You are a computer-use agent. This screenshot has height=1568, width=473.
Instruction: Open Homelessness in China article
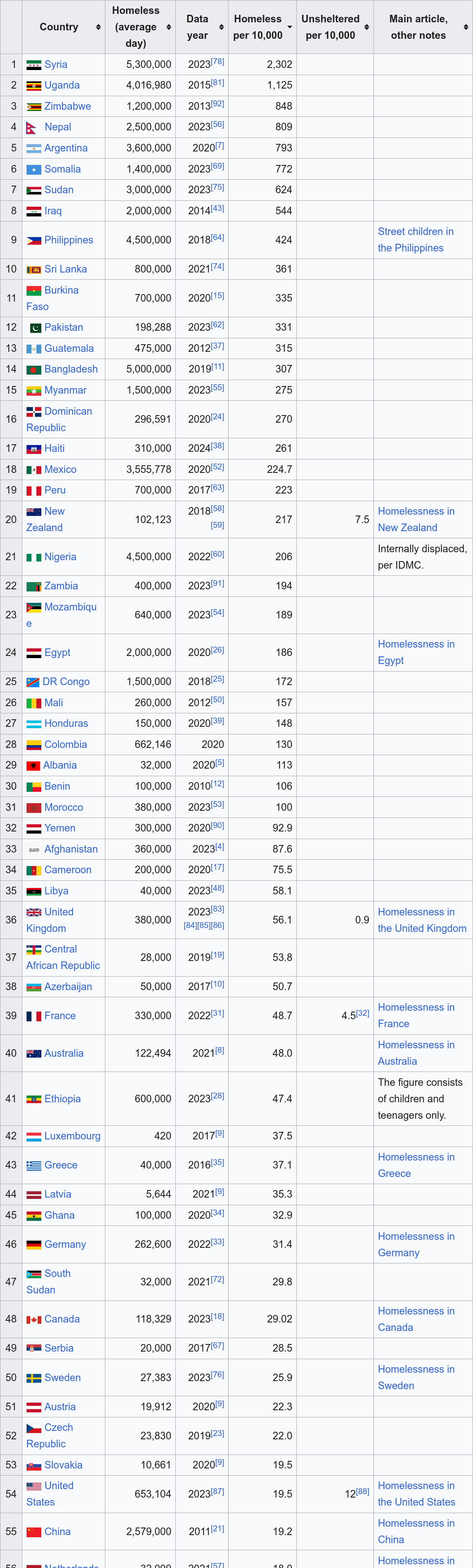(417, 1531)
